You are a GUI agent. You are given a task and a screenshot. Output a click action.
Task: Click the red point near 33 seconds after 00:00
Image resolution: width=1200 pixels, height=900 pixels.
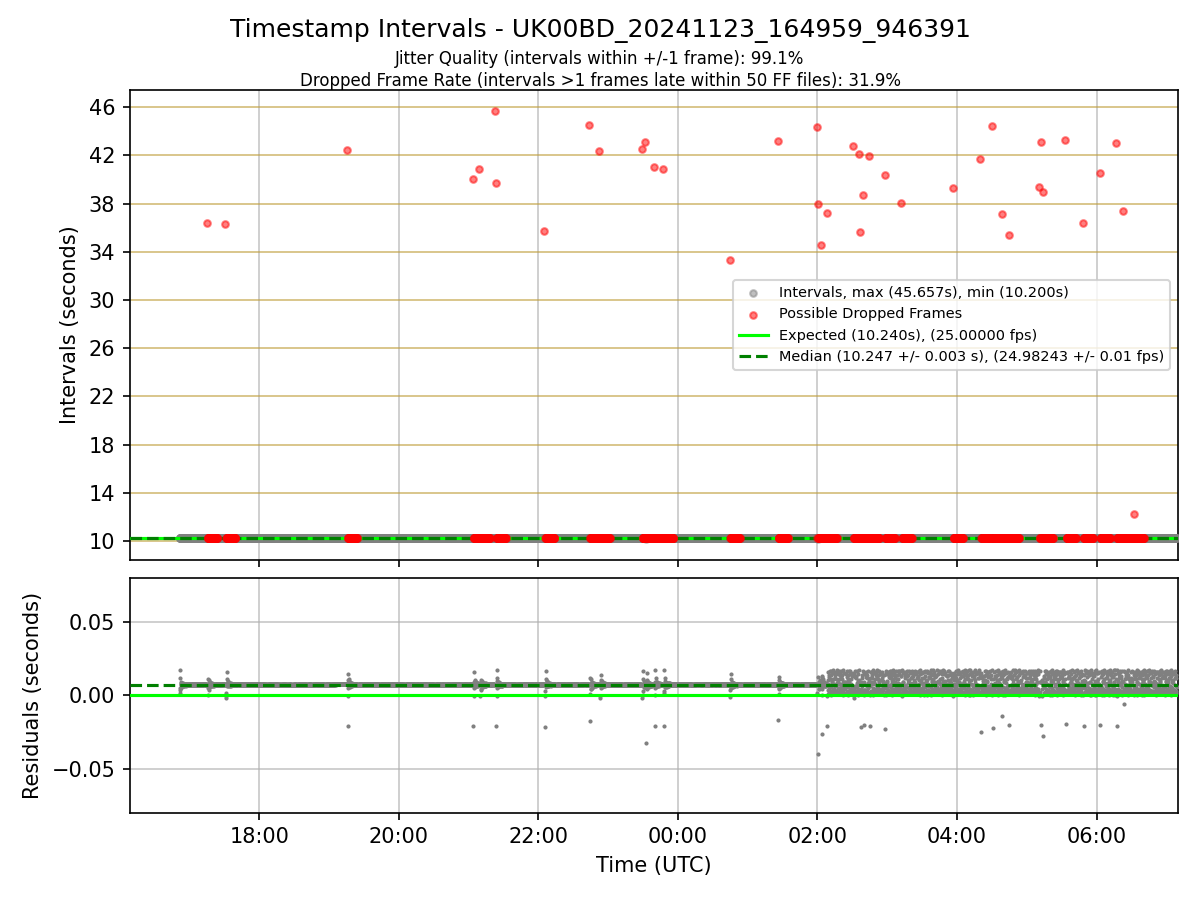point(730,260)
